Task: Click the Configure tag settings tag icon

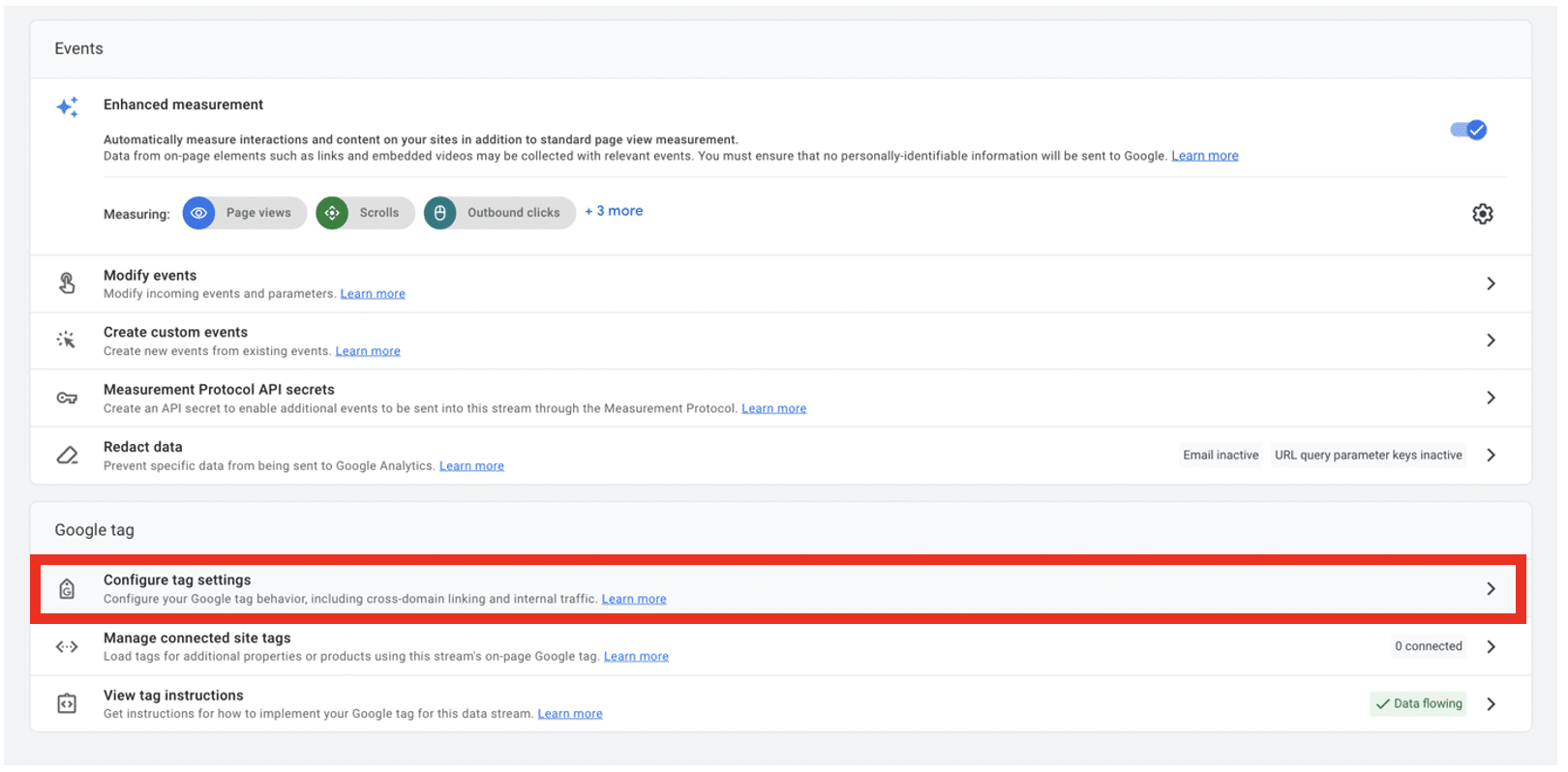Action: coord(67,589)
